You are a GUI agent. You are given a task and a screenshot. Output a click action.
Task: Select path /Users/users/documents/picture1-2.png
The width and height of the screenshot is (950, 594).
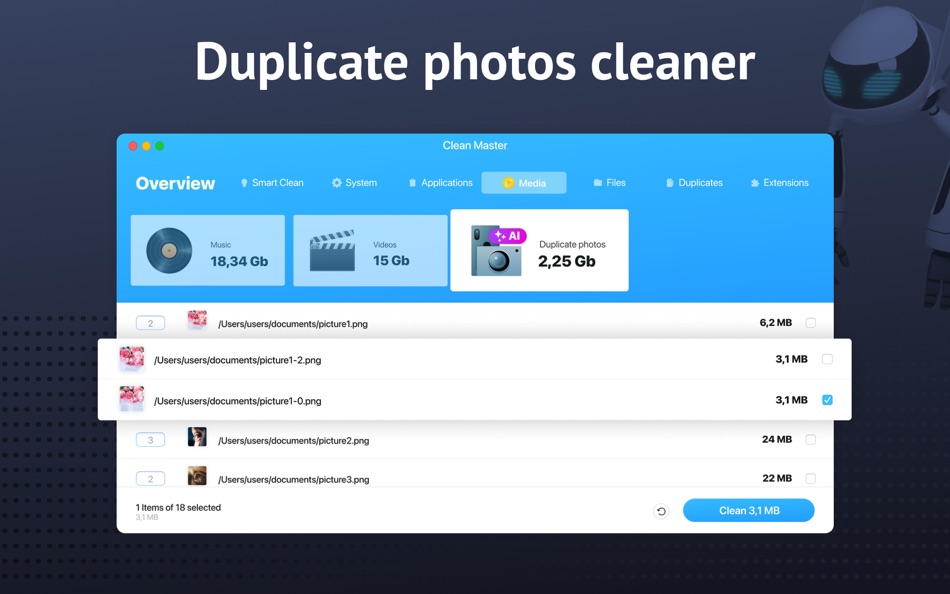tap(238, 360)
